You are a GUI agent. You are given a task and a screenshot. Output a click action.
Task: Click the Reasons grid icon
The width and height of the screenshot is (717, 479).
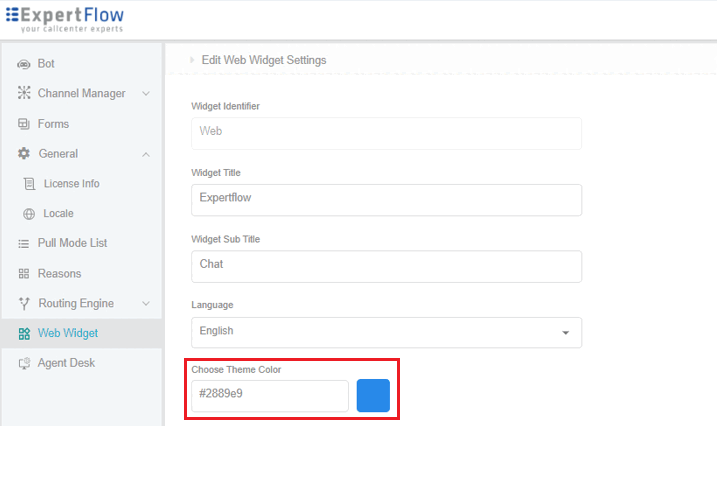[x=24, y=274]
